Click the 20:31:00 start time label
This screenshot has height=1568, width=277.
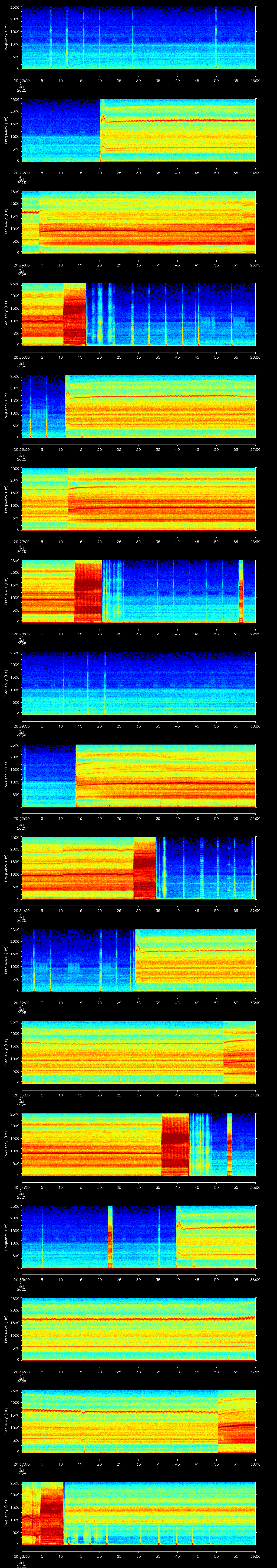(x=21, y=910)
